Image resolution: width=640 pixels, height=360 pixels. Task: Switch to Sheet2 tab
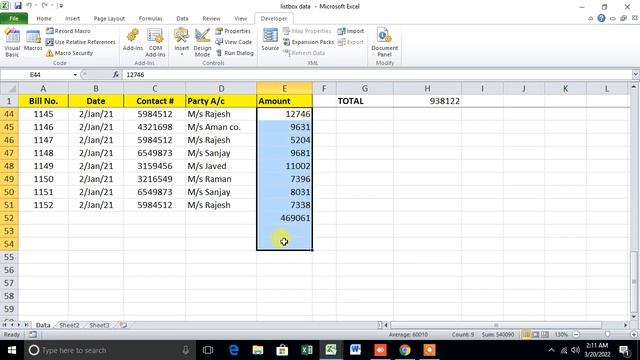[x=69, y=325]
